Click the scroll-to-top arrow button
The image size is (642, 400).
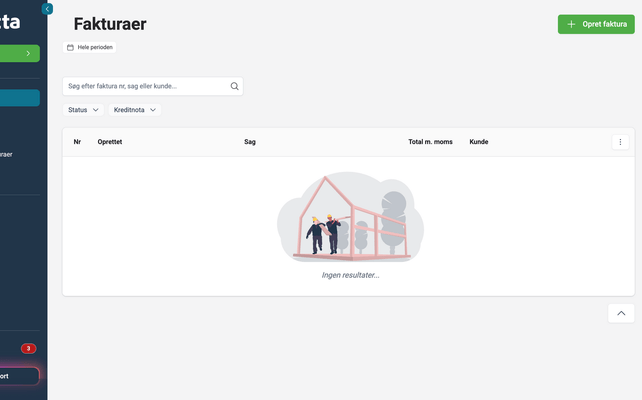coord(620,313)
